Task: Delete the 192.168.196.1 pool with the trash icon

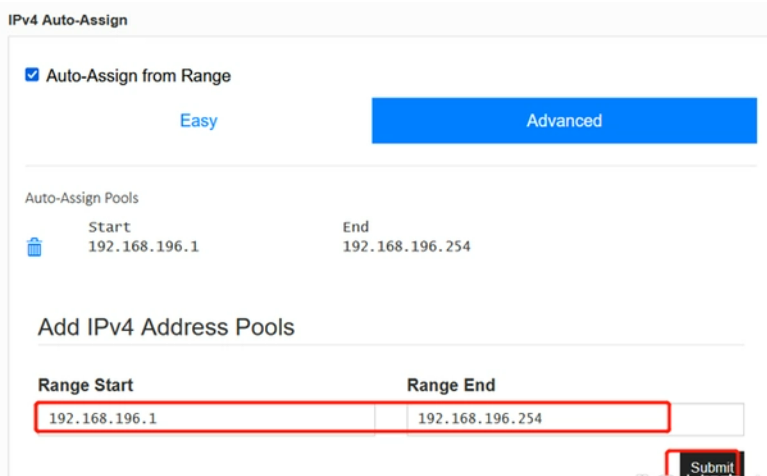Action: click(x=34, y=247)
